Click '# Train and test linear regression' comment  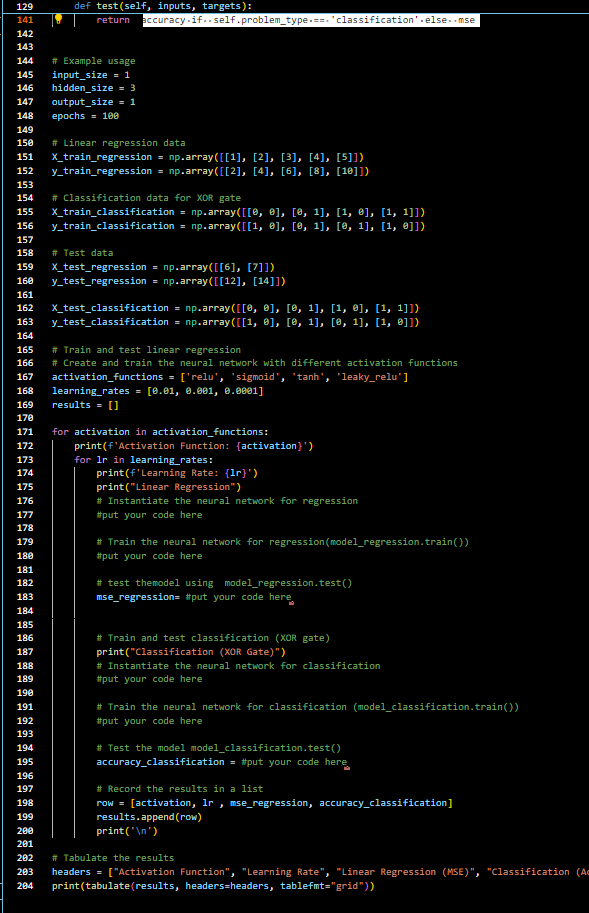(146, 349)
